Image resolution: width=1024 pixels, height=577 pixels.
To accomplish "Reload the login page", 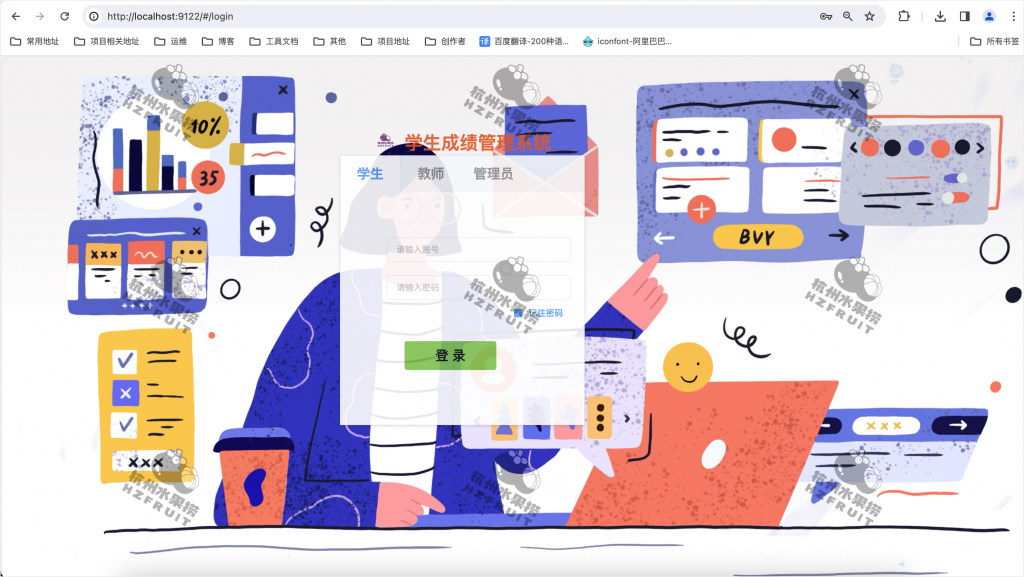I will pos(65,16).
